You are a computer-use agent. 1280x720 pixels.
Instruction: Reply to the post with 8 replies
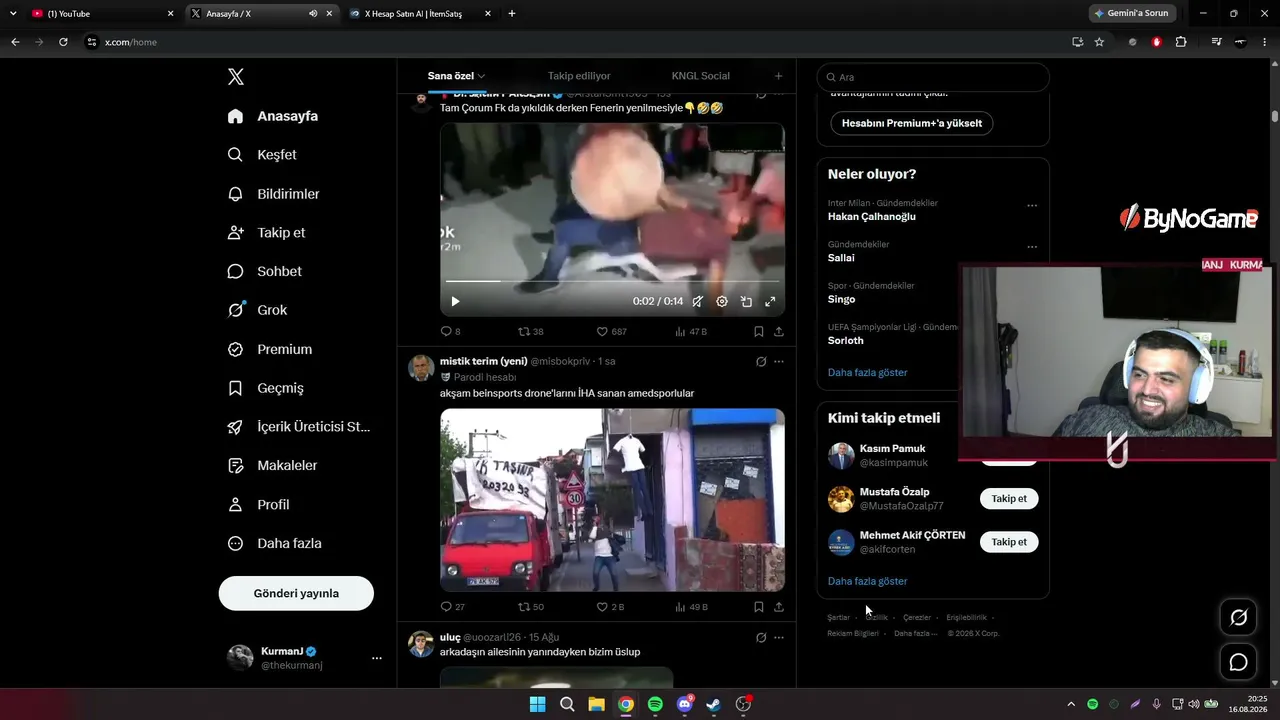click(451, 331)
